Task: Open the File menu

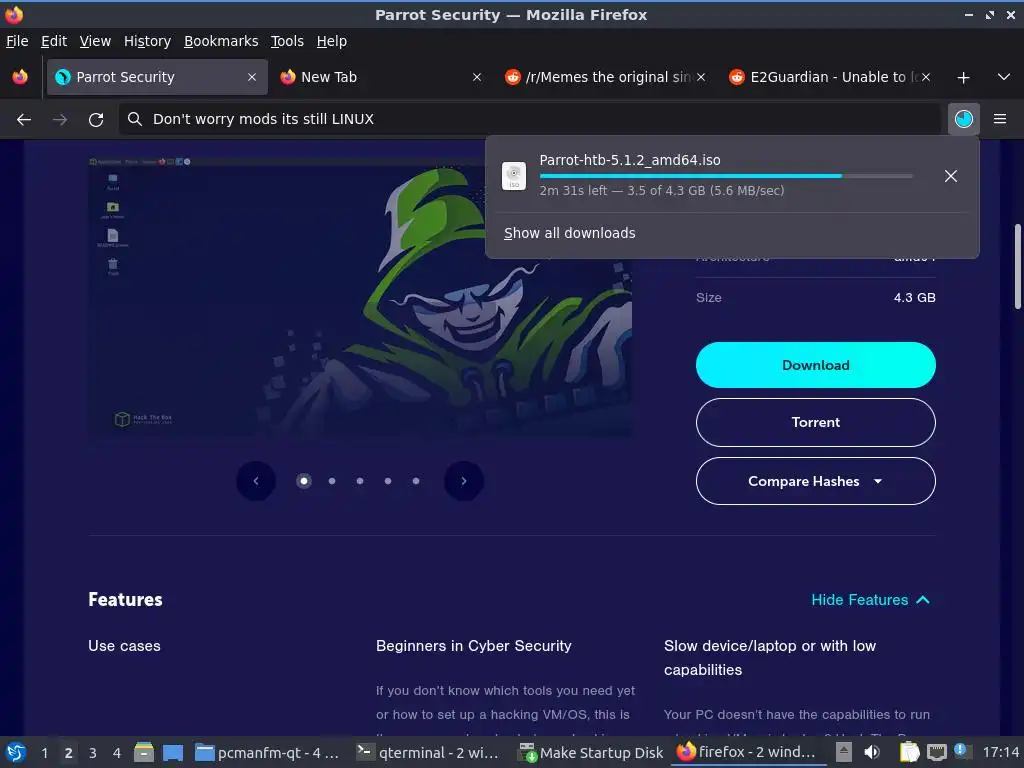Action: (17, 41)
